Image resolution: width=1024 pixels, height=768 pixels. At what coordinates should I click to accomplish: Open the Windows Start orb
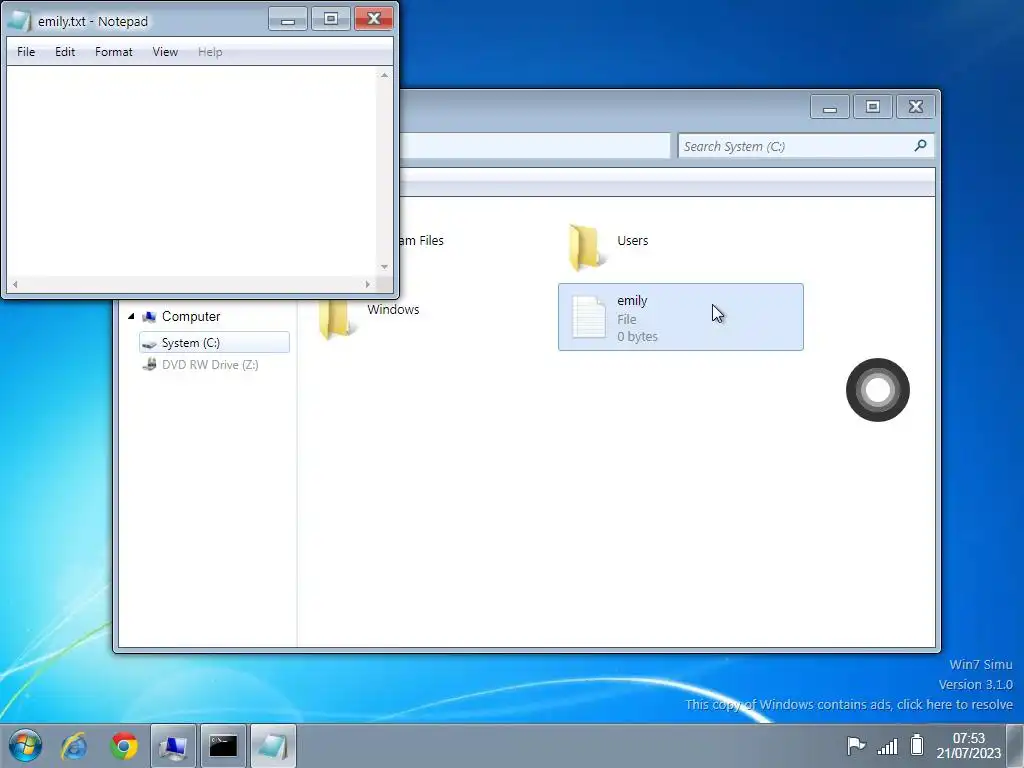25,745
